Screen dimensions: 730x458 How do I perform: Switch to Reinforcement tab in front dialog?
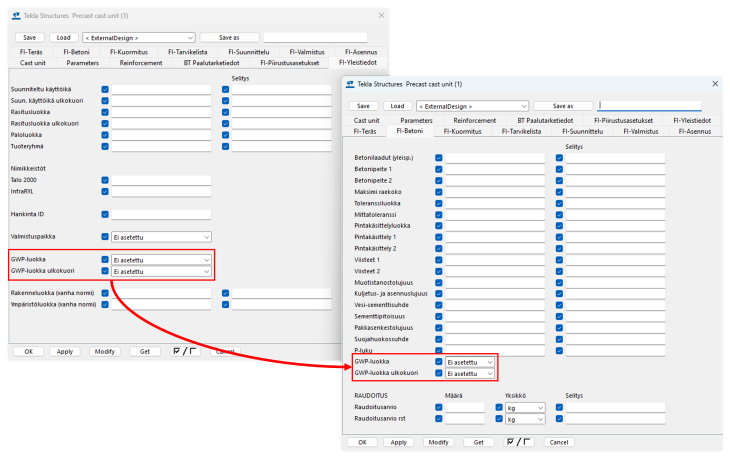[474, 120]
